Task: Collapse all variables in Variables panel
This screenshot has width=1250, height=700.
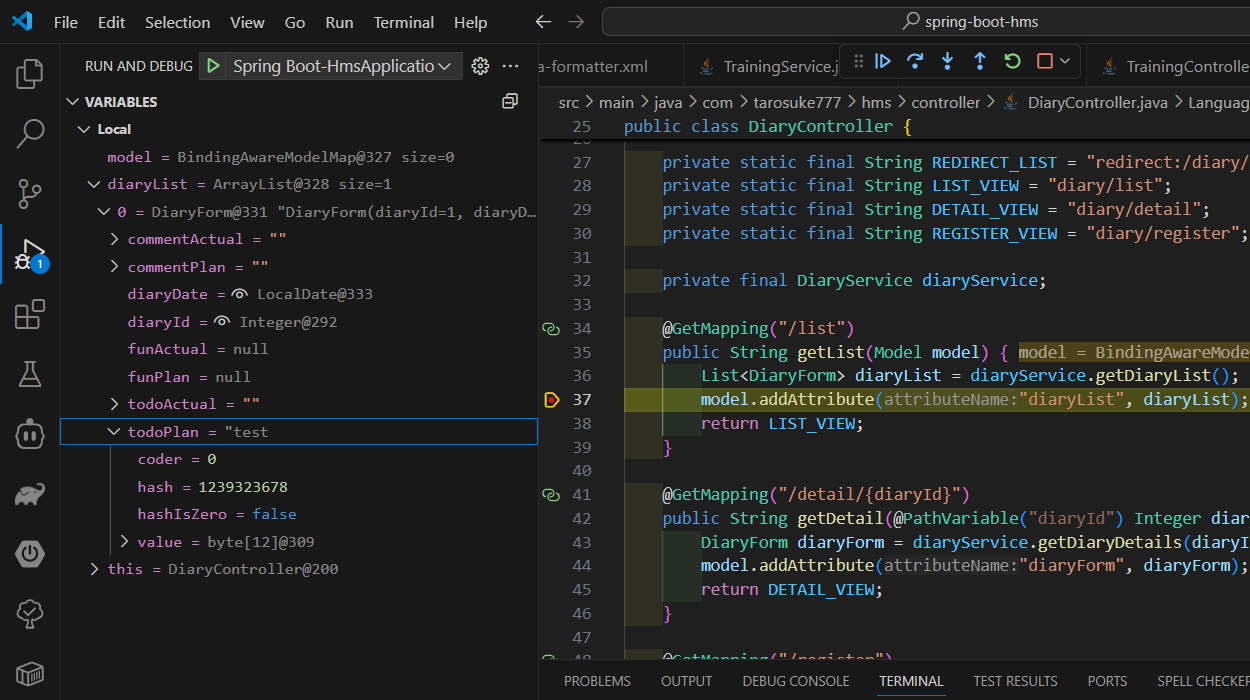Action: point(510,102)
